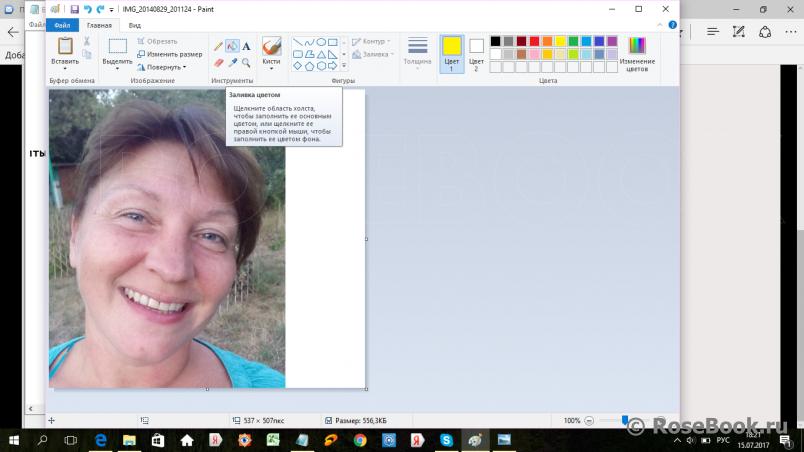This screenshot has height=452, width=804.
Task: Select the Color picker eyedropper tool
Action: (232, 62)
